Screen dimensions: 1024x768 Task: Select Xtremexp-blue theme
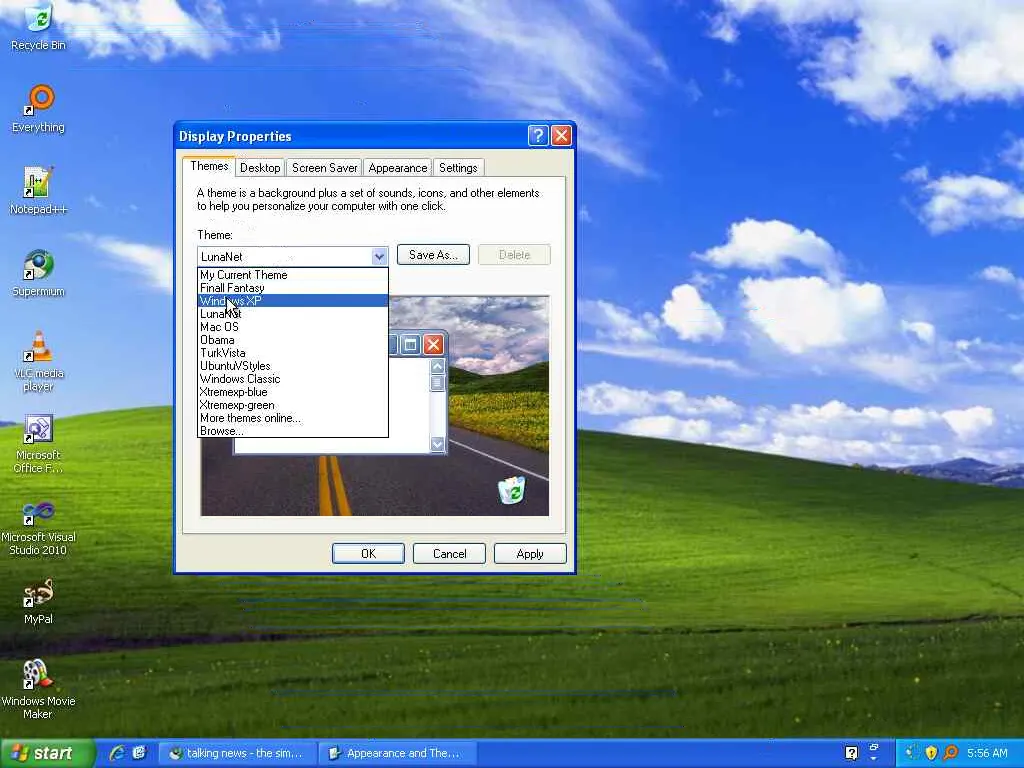[293, 392]
